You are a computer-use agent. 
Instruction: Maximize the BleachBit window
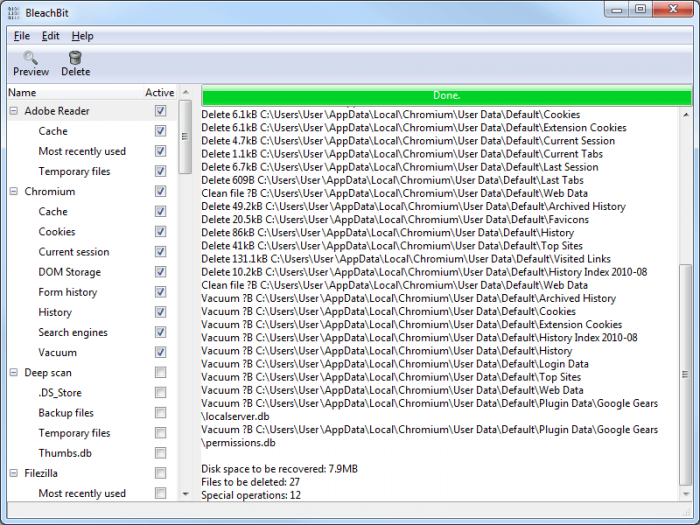tap(640, 9)
